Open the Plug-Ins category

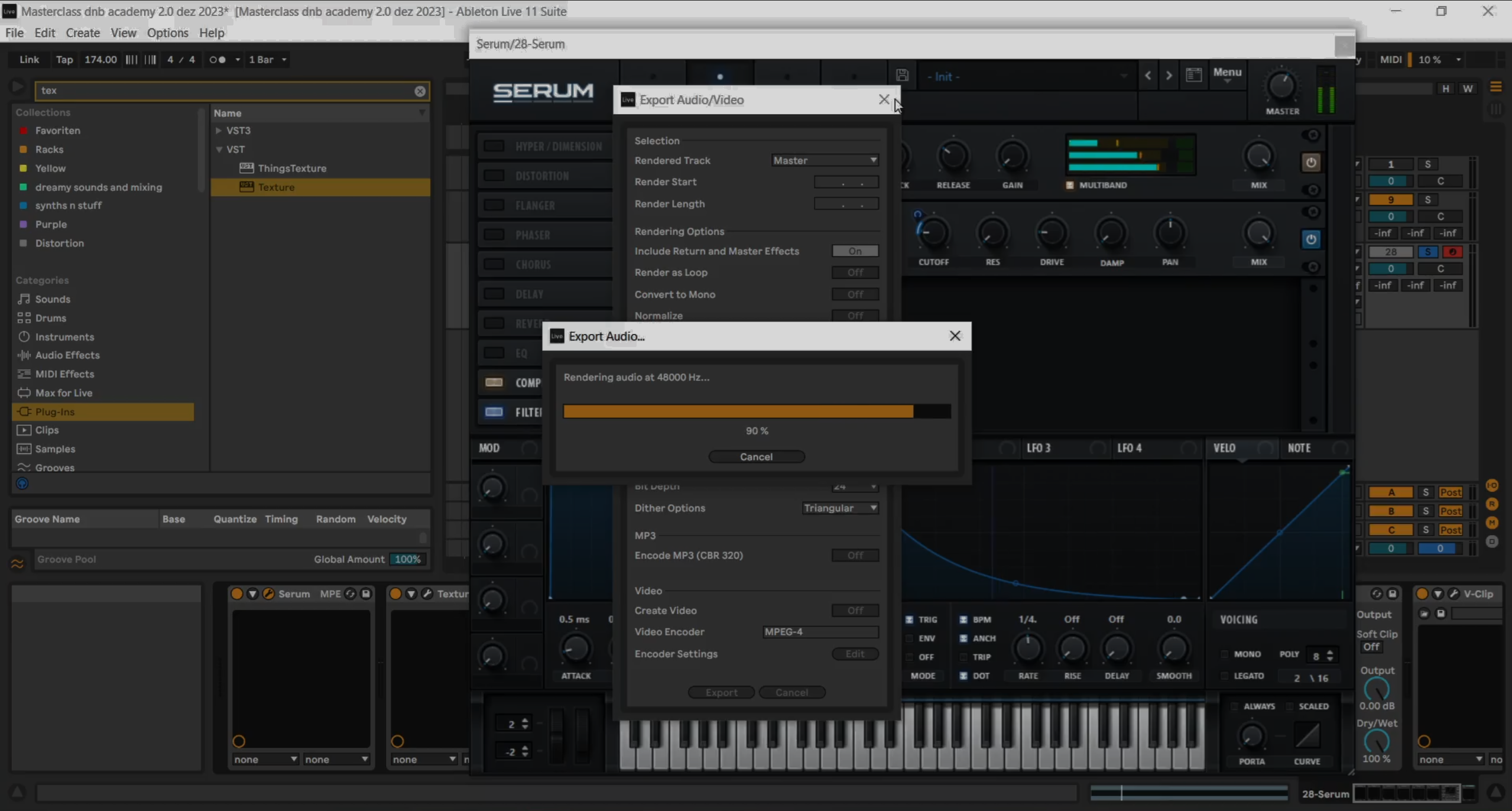click(103, 412)
